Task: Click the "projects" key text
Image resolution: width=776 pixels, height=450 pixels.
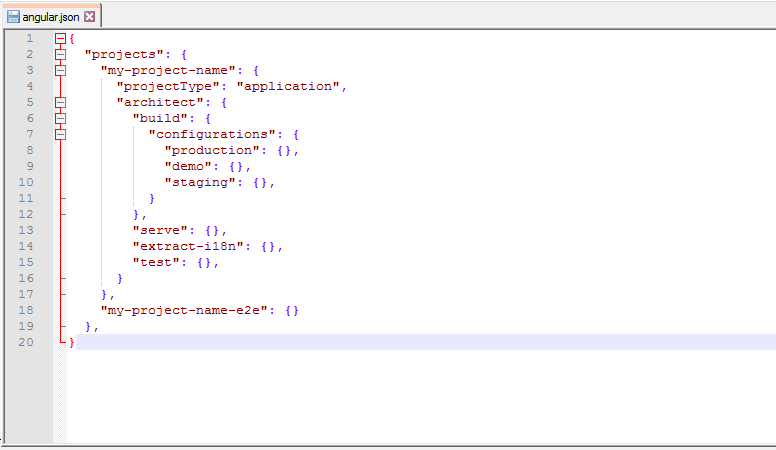Action: (x=124, y=54)
